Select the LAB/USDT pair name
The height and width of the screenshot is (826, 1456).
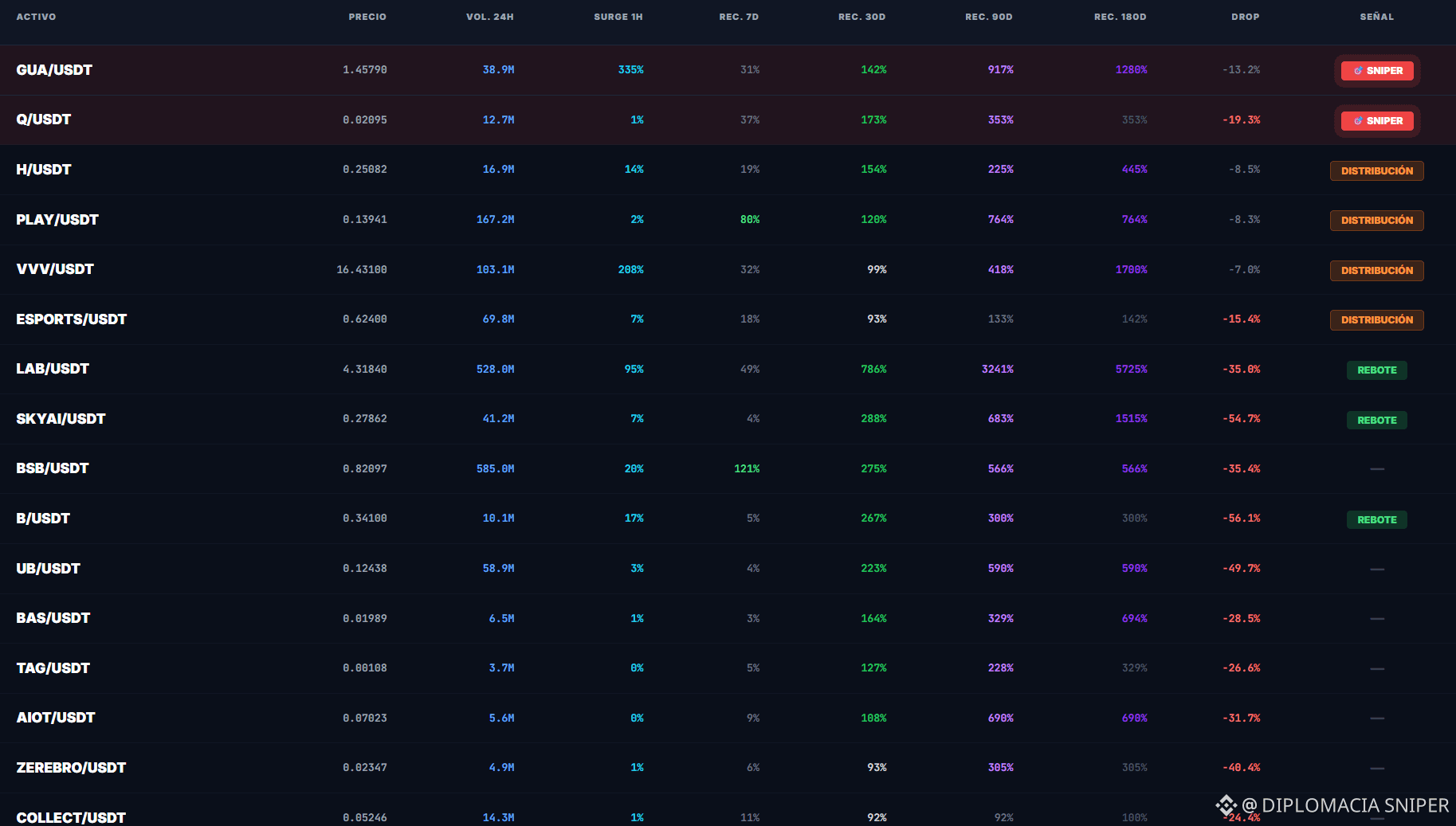pyautogui.click(x=53, y=369)
